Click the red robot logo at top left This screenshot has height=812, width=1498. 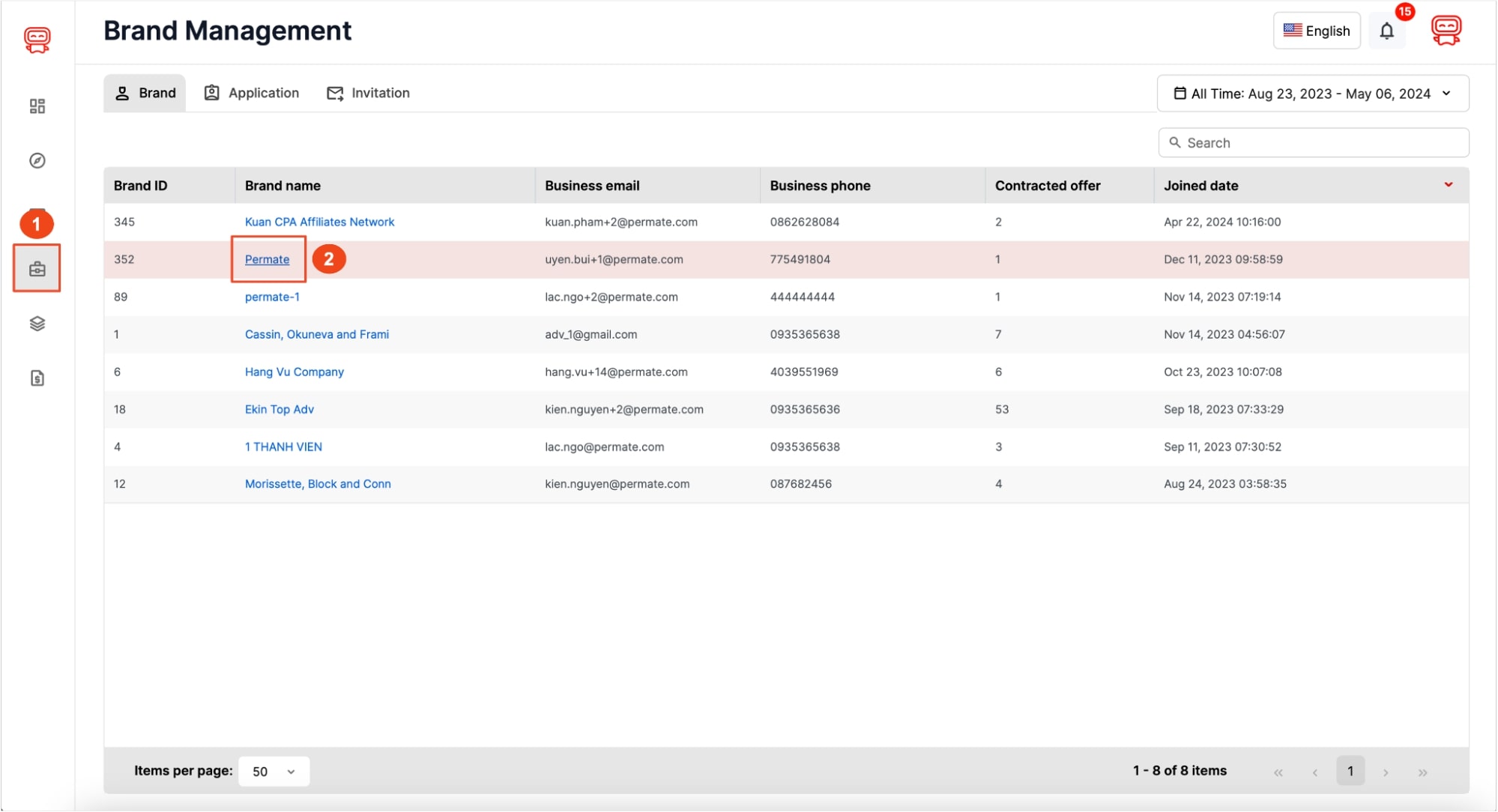[38, 40]
